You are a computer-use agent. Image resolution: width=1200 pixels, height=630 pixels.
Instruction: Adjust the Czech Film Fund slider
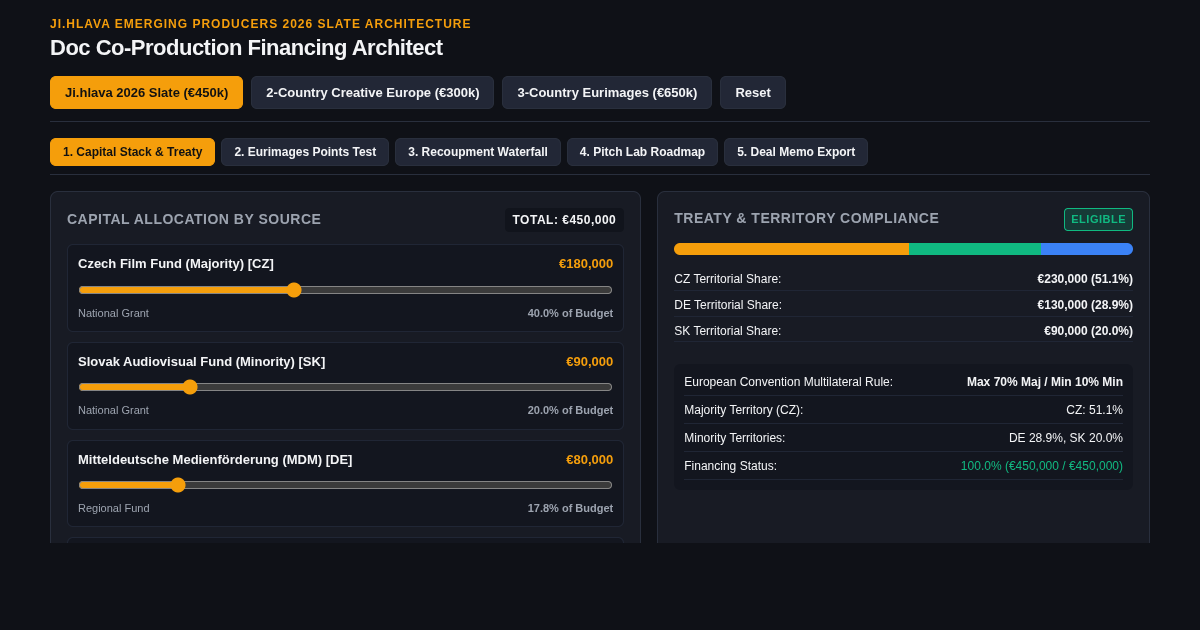pos(345,290)
